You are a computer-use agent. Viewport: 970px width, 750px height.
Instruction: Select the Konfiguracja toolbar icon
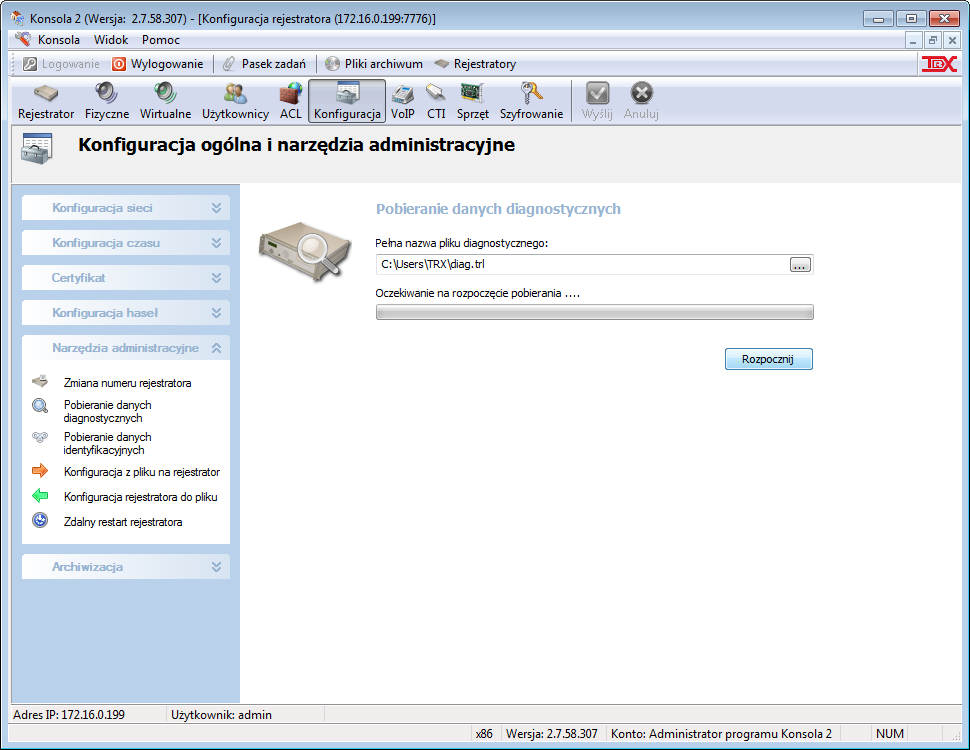[347, 101]
